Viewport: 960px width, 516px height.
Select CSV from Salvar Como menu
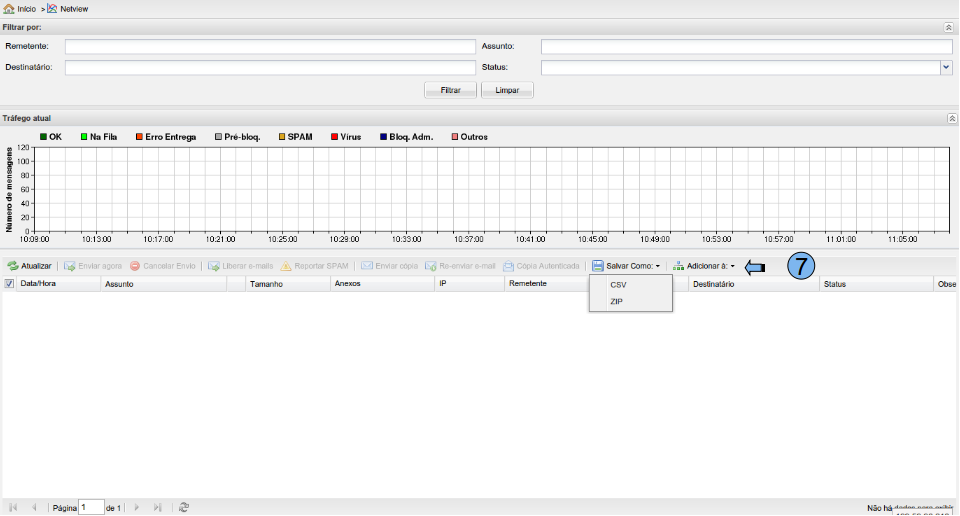click(x=618, y=285)
